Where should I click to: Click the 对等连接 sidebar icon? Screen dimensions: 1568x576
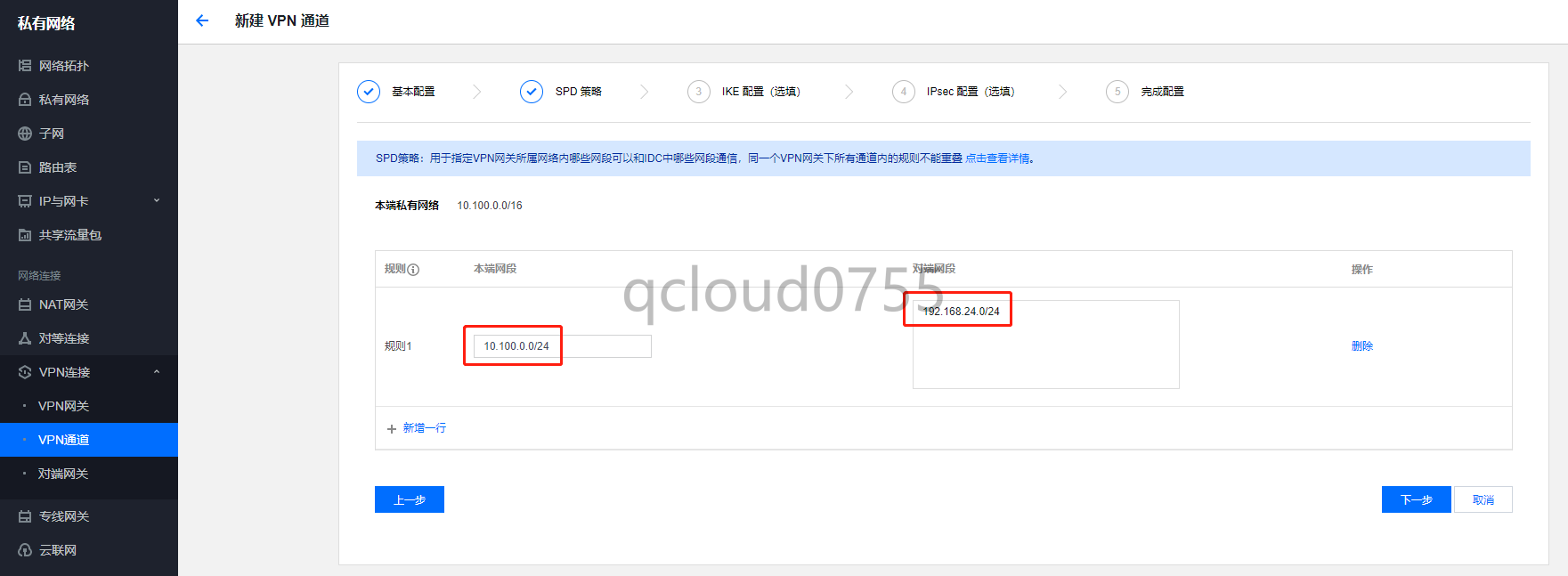(x=25, y=338)
